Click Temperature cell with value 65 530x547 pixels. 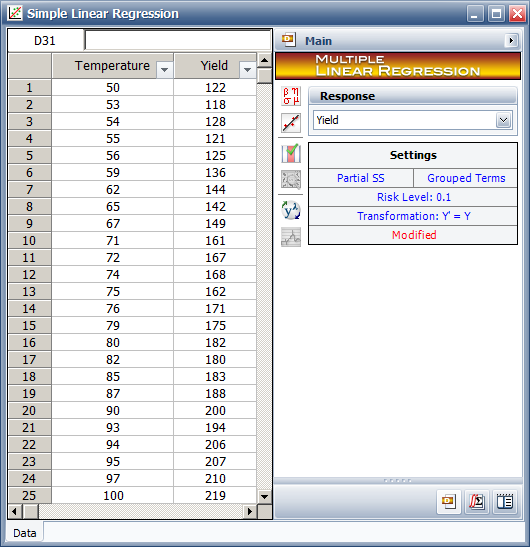[x=113, y=207]
